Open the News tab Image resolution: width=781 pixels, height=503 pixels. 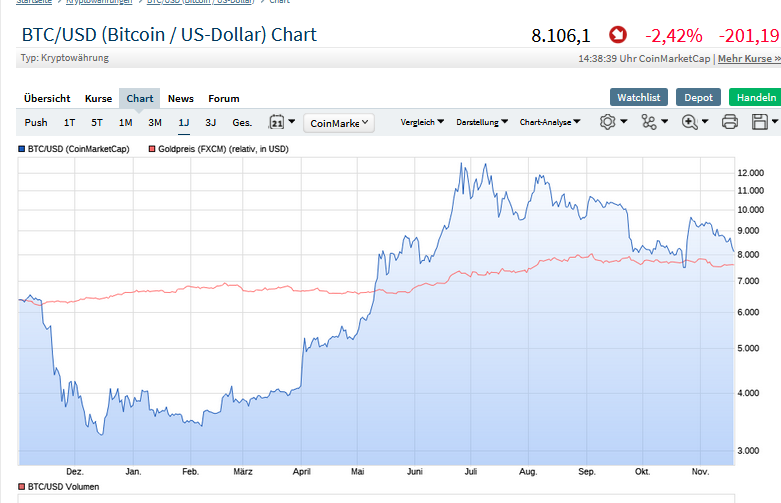(181, 98)
